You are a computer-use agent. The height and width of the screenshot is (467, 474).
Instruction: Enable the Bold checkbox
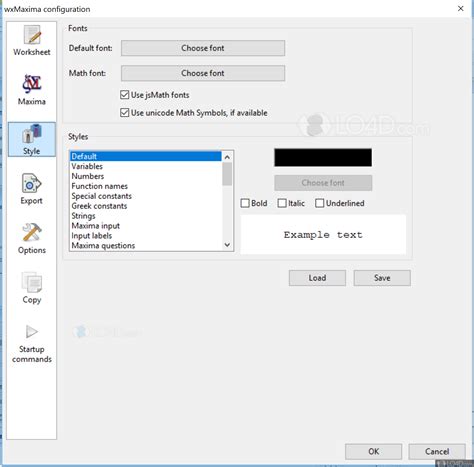point(245,203)
